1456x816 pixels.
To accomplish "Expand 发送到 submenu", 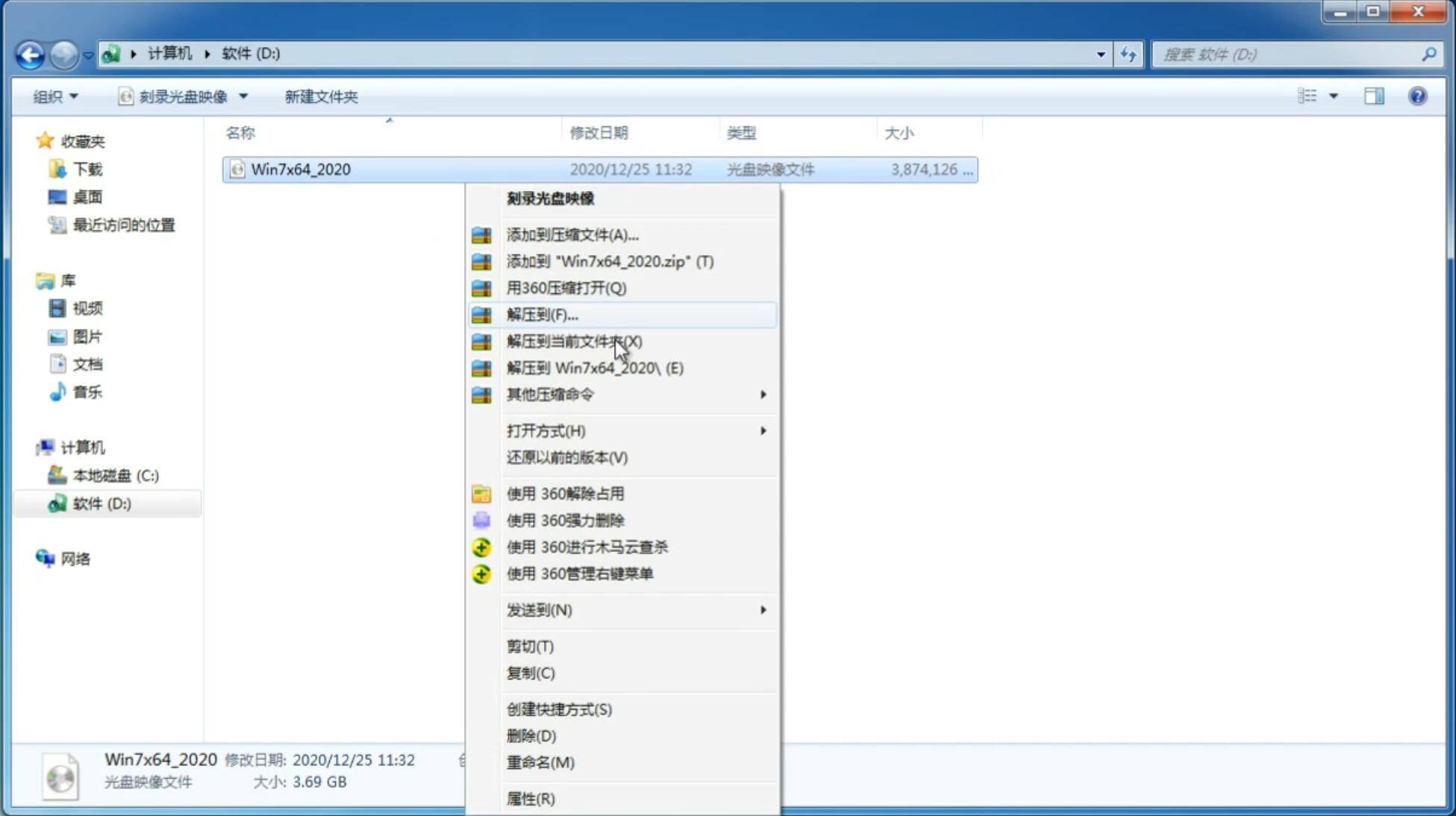I will [636, 609].
